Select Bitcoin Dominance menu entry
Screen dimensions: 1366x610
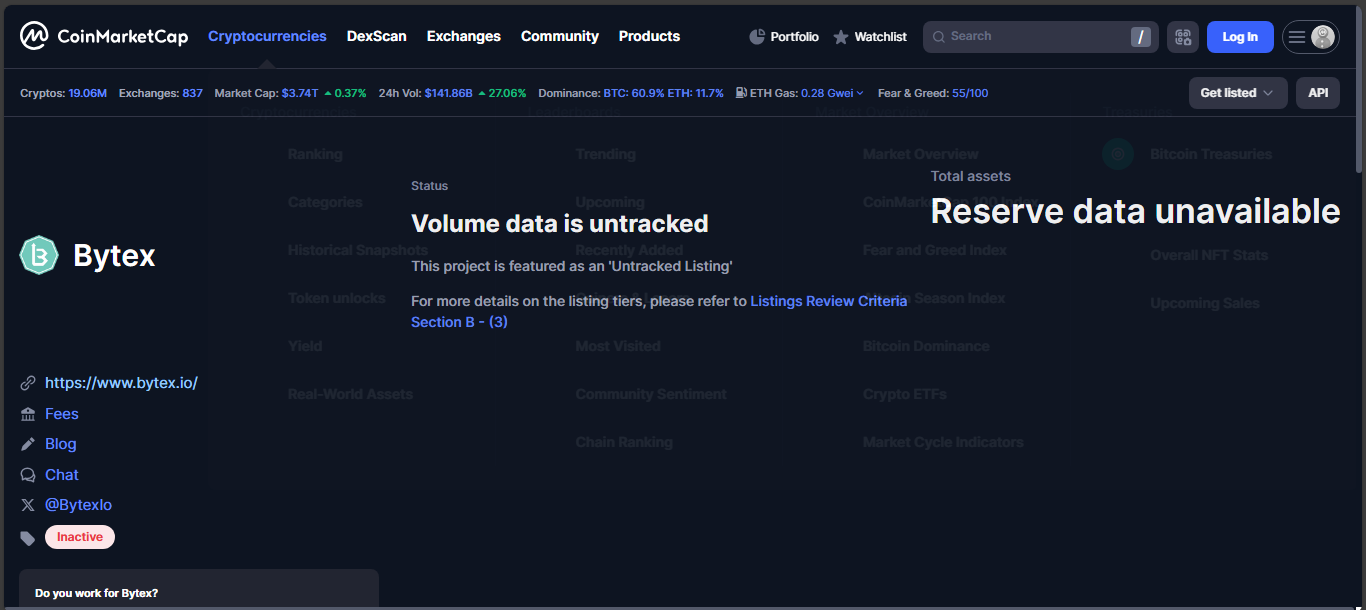[926, 346]
